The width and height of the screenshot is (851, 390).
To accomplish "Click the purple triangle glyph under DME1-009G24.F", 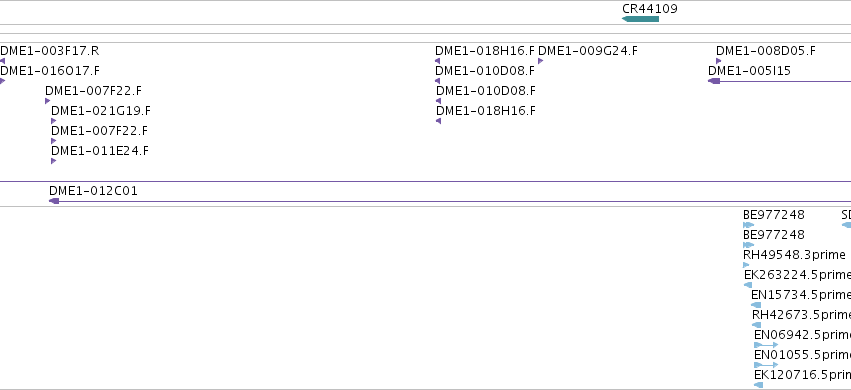I will (x=541, y=61).
